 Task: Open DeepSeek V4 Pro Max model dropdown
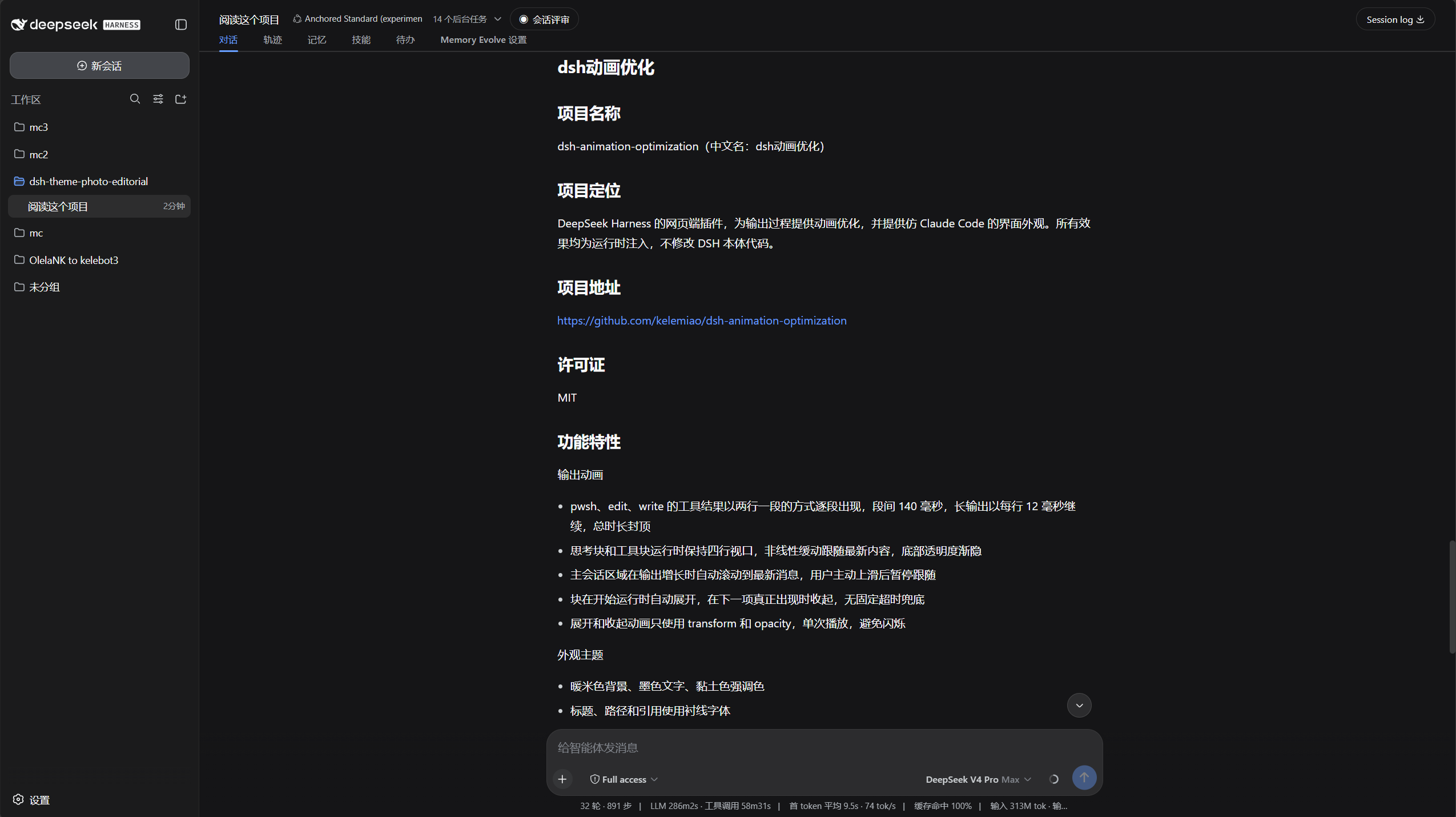point(978,779)
